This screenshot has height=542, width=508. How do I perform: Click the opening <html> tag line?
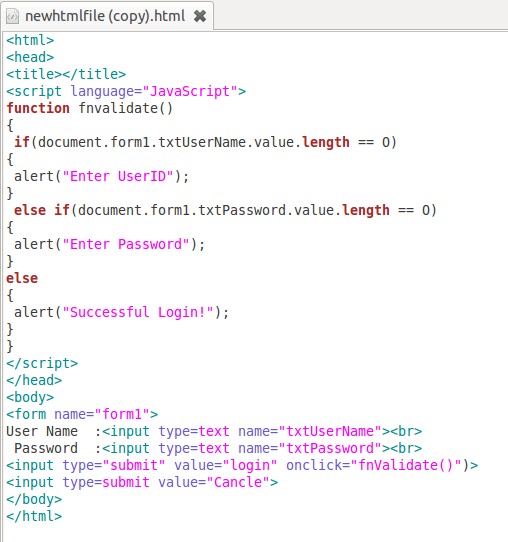coord(30,40)
